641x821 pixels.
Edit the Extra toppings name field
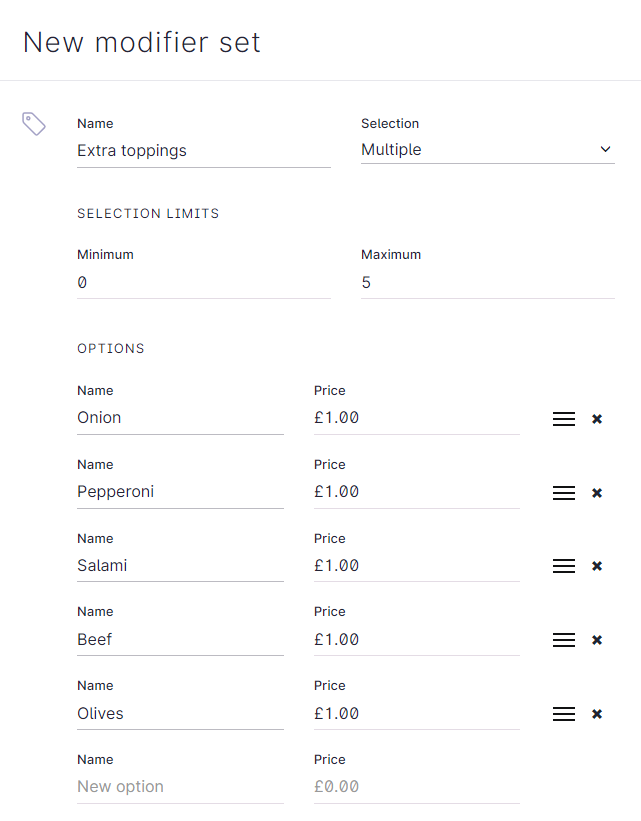coord(203,151)
